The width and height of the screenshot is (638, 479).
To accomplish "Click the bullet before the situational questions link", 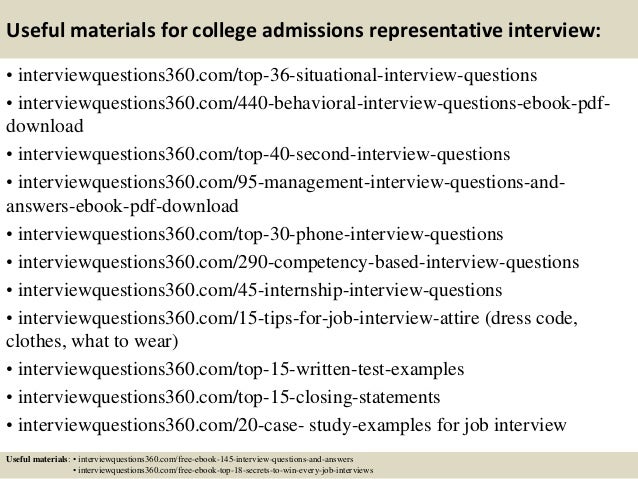I will [9, 76].
